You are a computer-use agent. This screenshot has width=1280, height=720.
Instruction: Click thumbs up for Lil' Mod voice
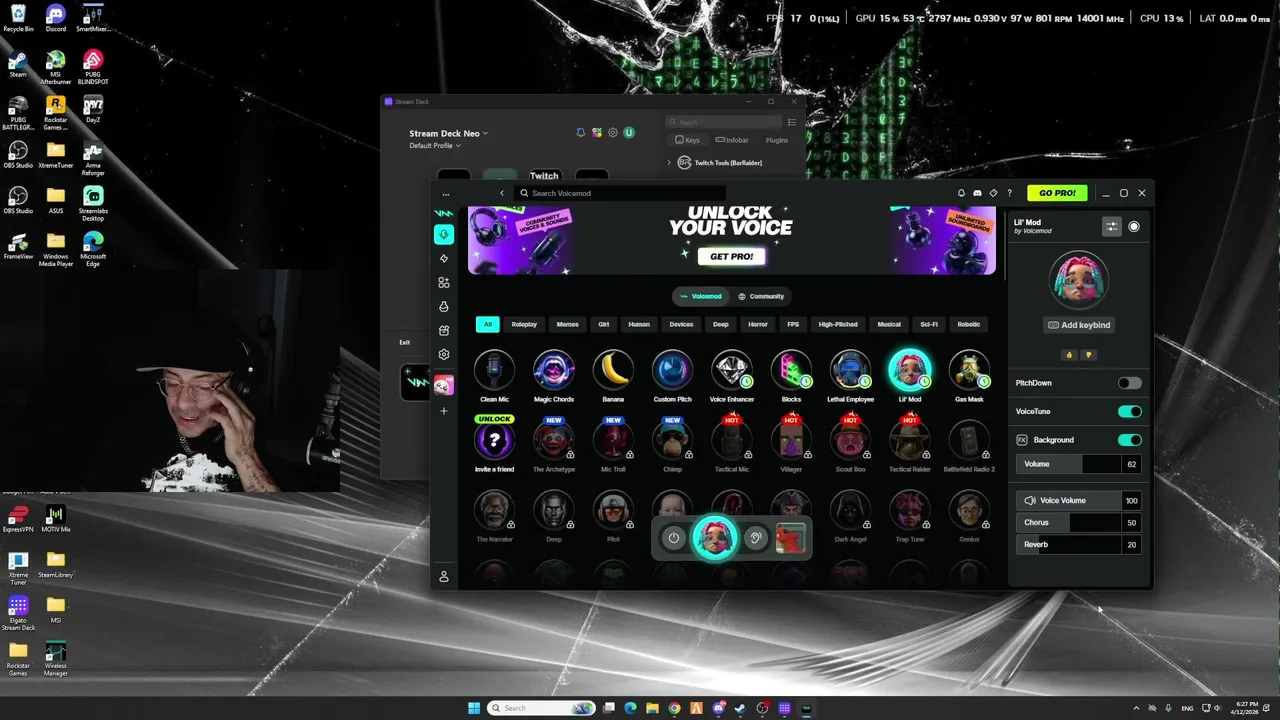pyautogui.click(x=1069, y=355)
